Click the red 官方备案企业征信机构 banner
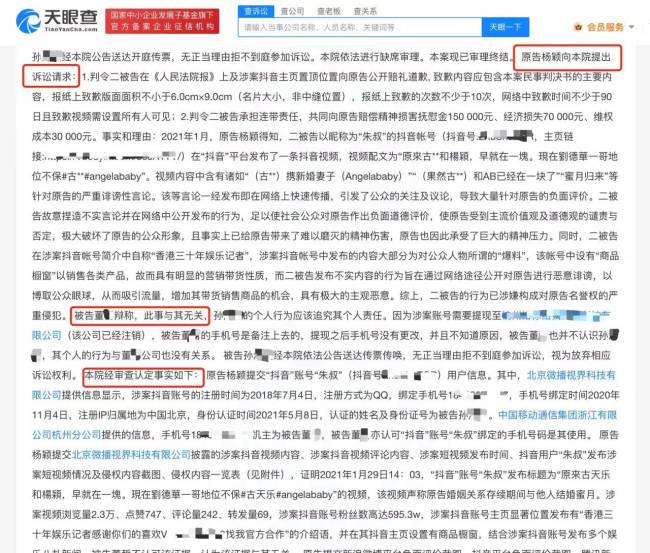Viewport: 650px width, 553px height. (x=162, y=21)
